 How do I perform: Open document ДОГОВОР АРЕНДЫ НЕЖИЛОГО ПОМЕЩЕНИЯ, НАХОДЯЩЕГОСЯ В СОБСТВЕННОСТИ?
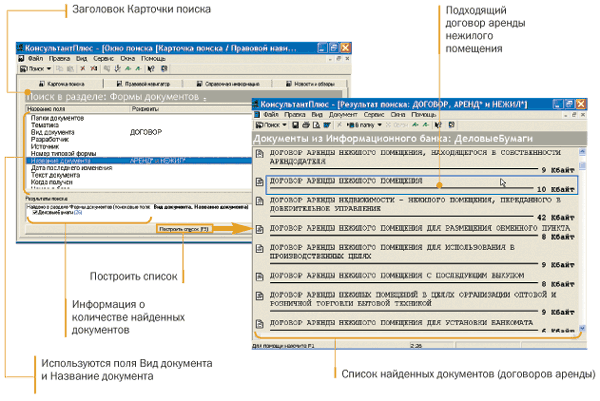415,157
